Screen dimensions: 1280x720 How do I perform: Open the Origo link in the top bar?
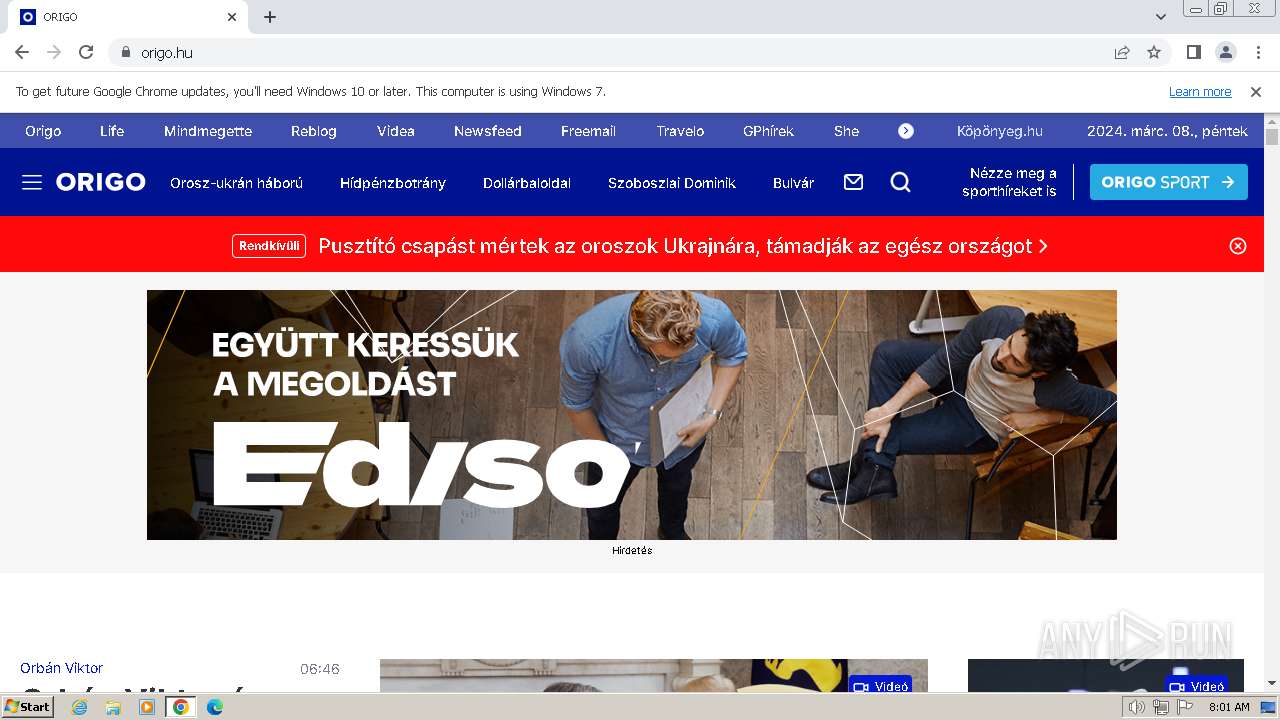[43, 131]
